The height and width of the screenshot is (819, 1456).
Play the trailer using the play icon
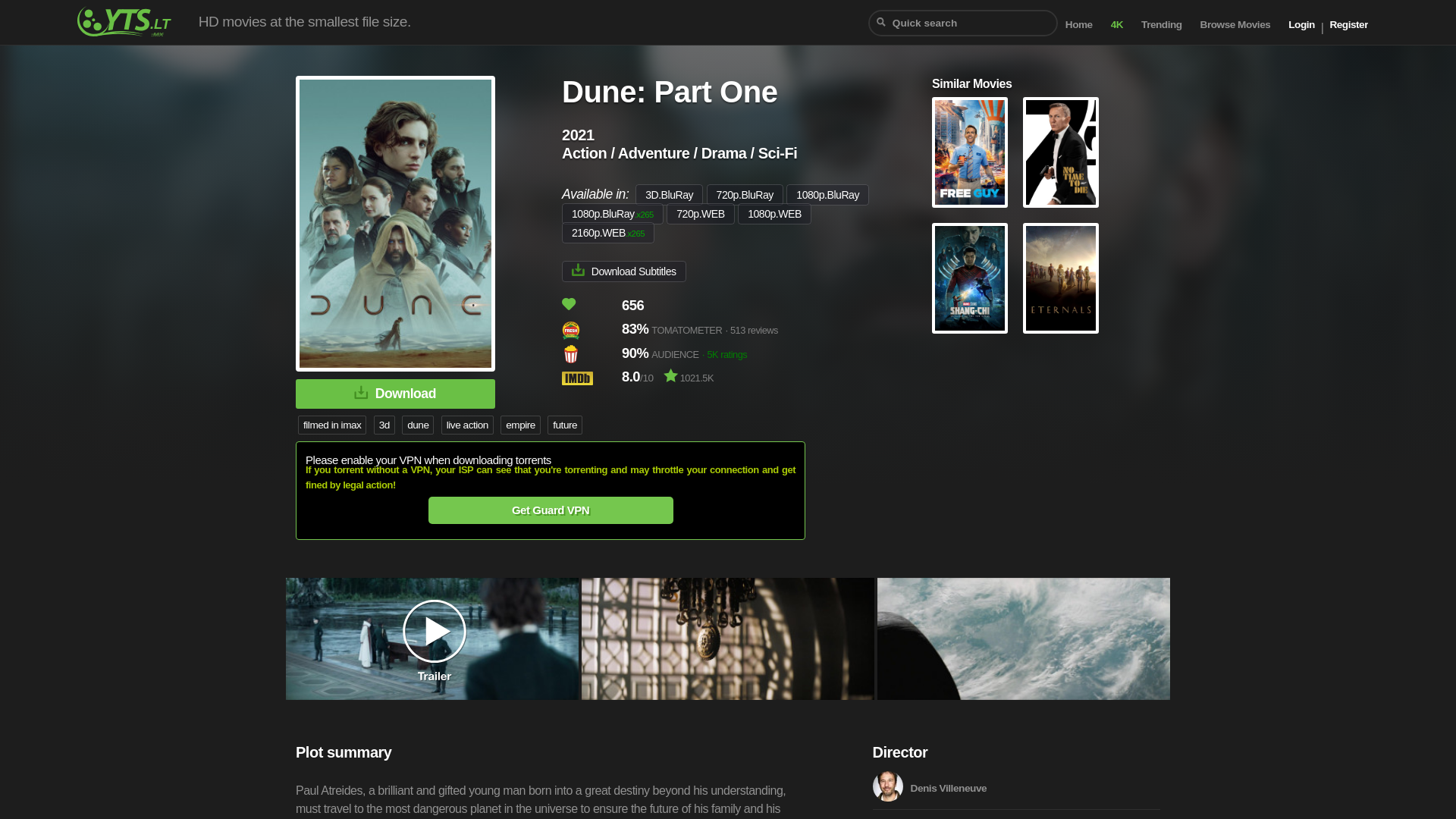[x=435, y=631]
